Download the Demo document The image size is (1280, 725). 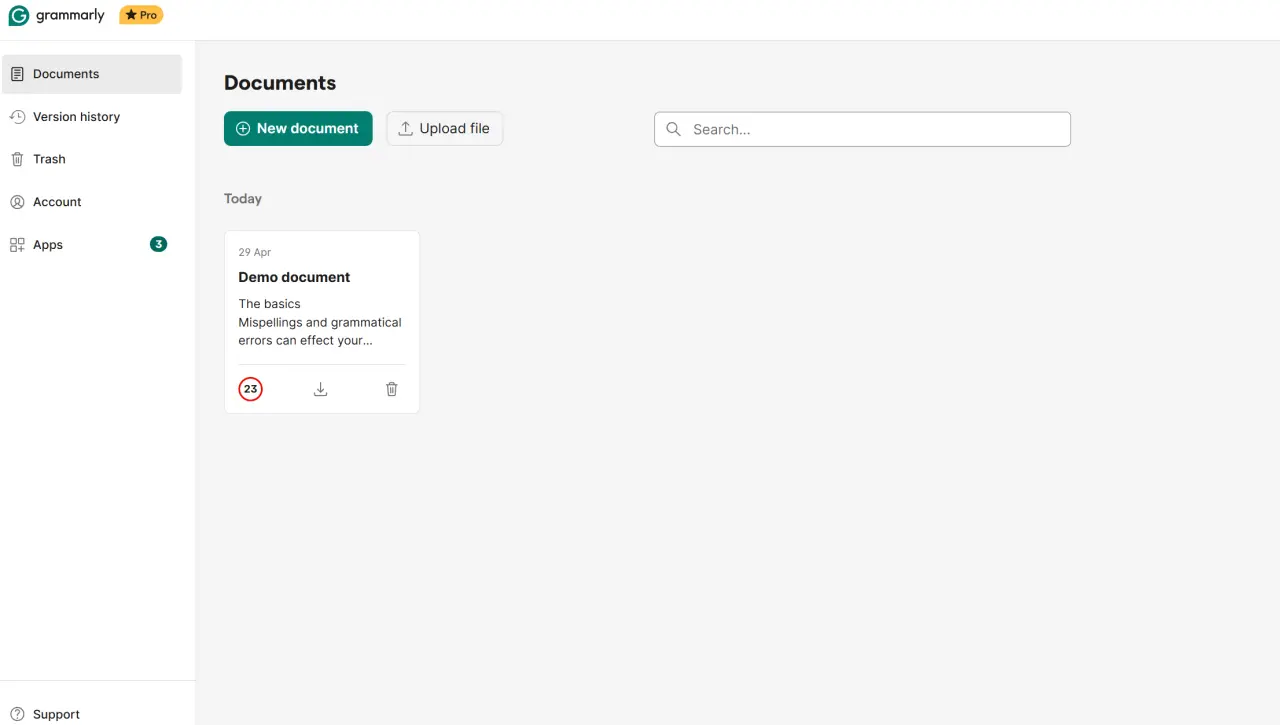coord(320,389)
